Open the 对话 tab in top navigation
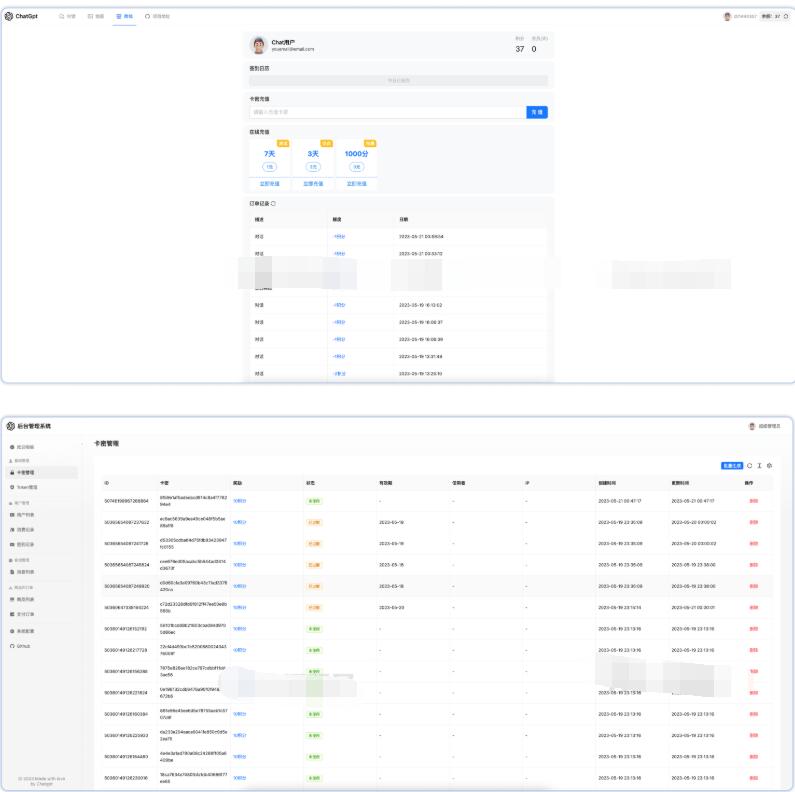Viewport: 795px width, 792px height. (68, 16)
